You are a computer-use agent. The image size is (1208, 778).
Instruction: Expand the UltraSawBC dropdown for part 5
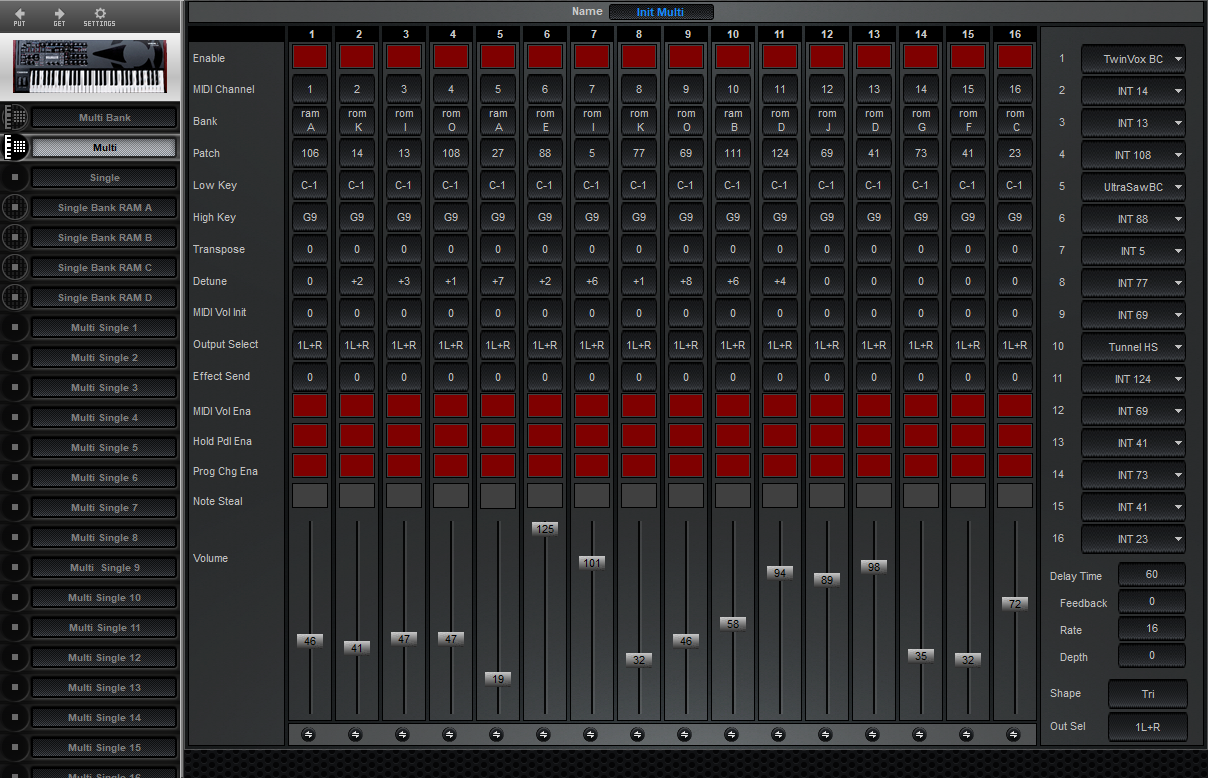coord(1133,187)
